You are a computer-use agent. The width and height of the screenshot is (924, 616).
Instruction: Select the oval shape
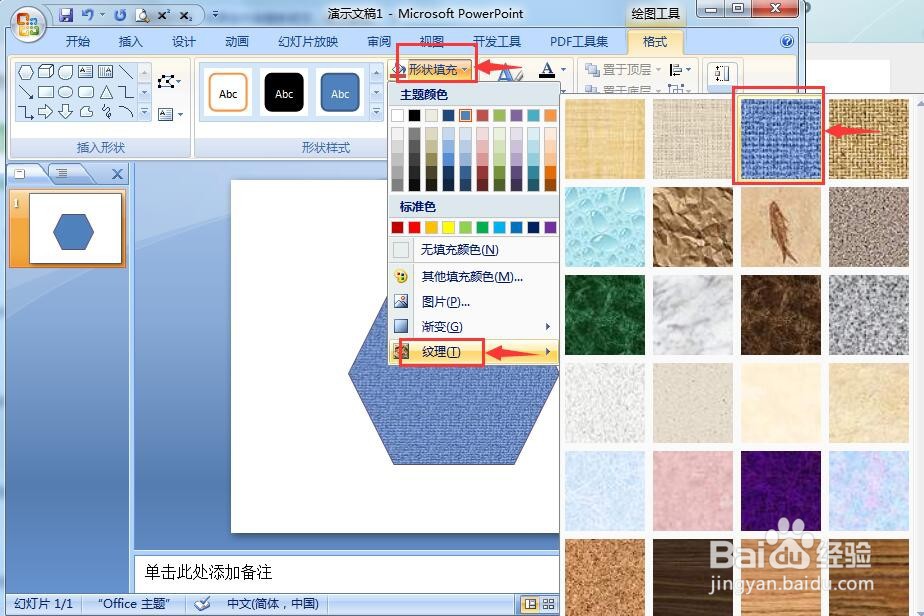(66, 92)
